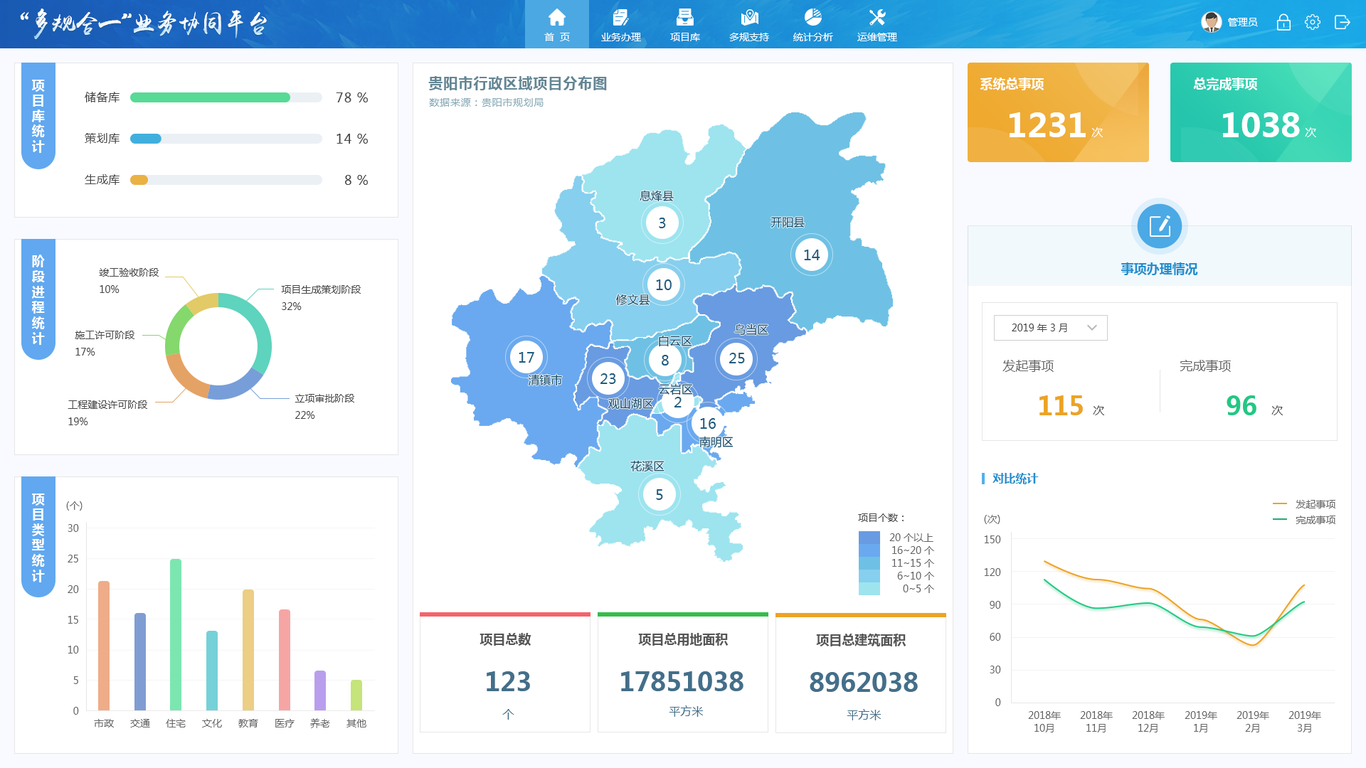The height and width of the screenshot is (768, 1366).
Task: Click the 项目总数 card
Action: point(507,673)
